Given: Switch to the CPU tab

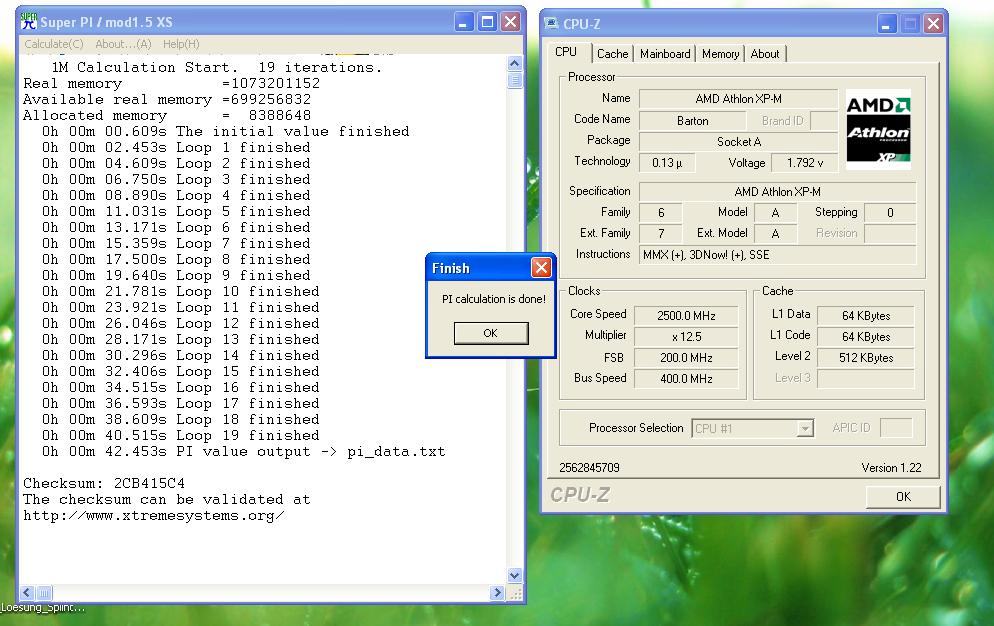Looking at the screenshot, I should 566,52.
